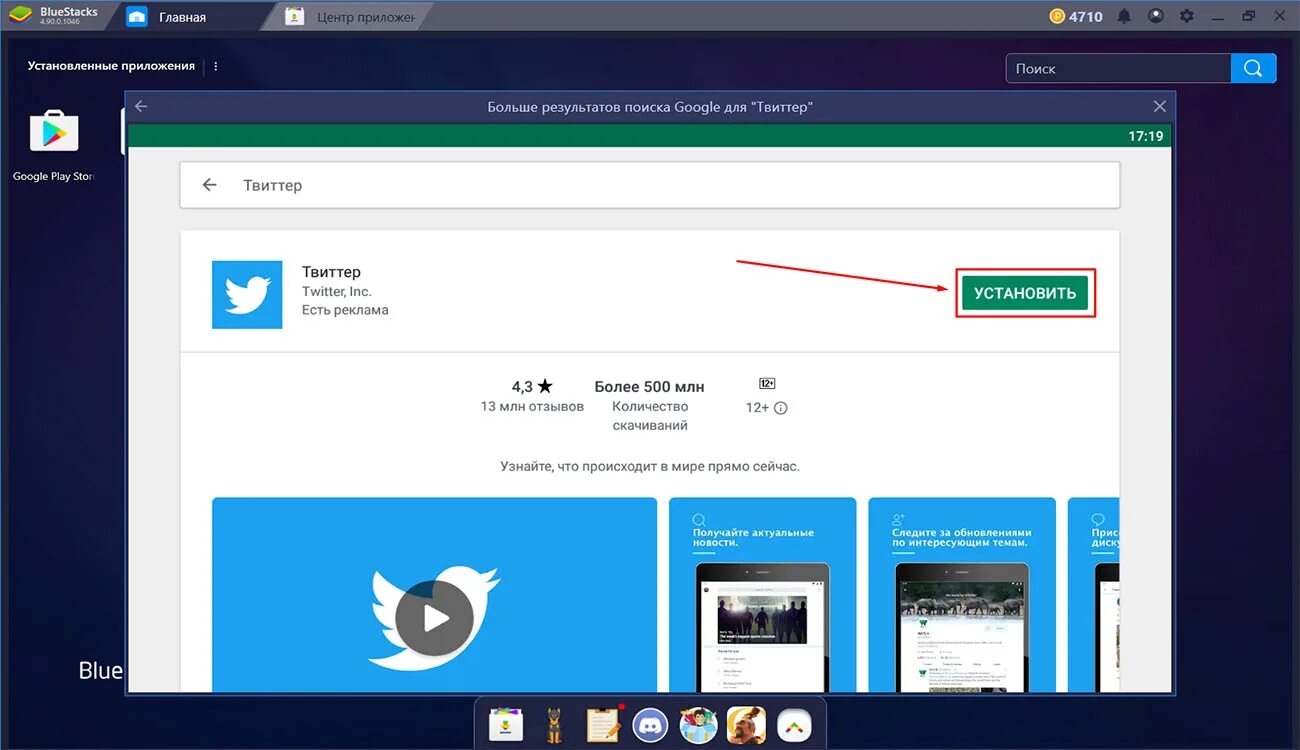Click the BlueStacks search field 'Поиск'

click(1118, 68)
